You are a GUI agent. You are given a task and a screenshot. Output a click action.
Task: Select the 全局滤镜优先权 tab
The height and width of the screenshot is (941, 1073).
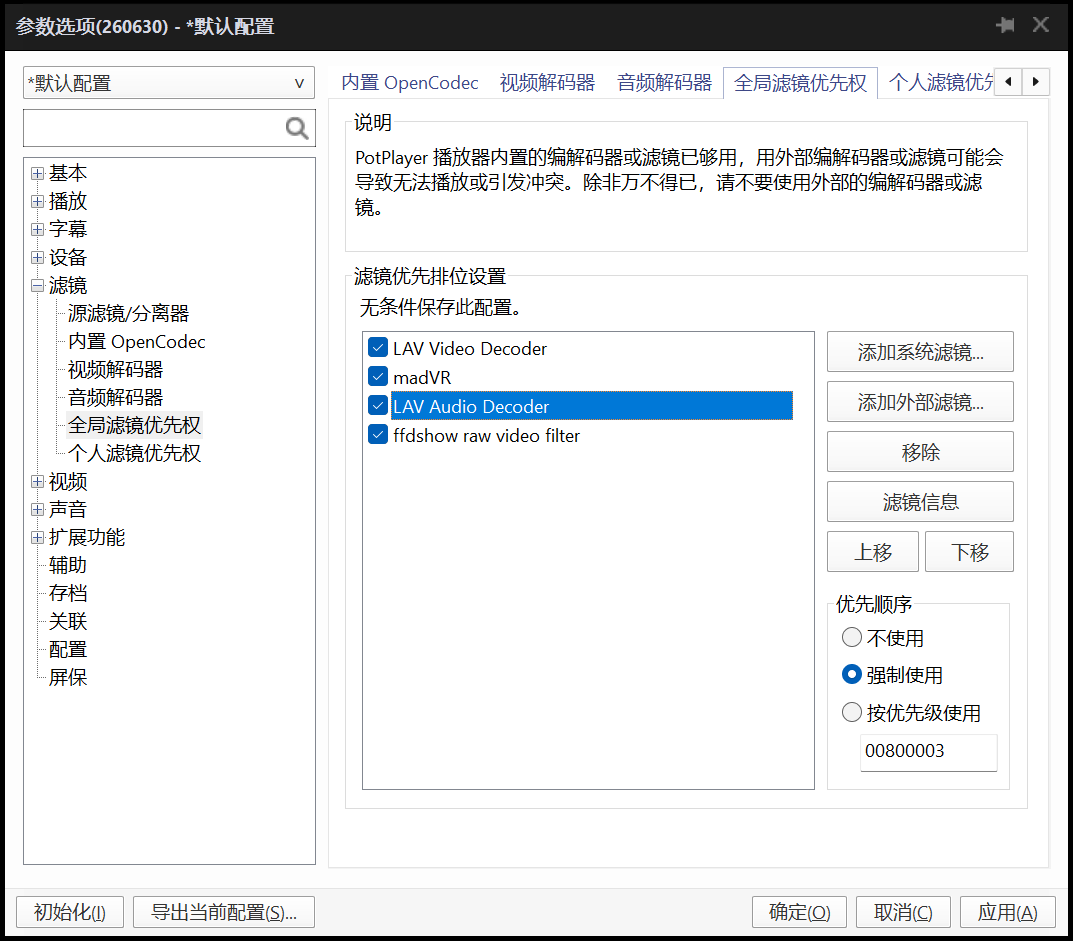coord(800,83)
